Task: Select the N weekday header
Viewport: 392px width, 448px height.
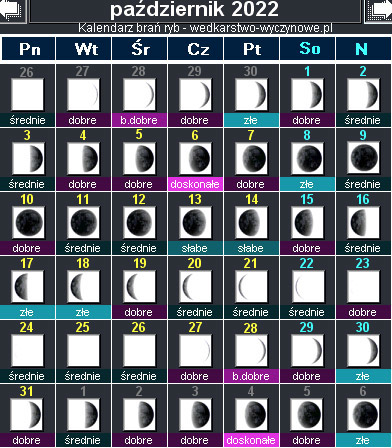Action: pos(363,49)
